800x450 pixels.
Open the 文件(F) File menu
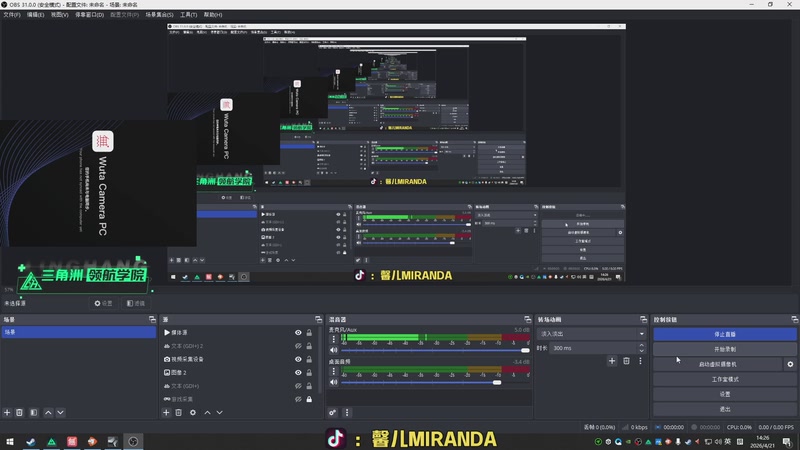click(x=12, y=15)
